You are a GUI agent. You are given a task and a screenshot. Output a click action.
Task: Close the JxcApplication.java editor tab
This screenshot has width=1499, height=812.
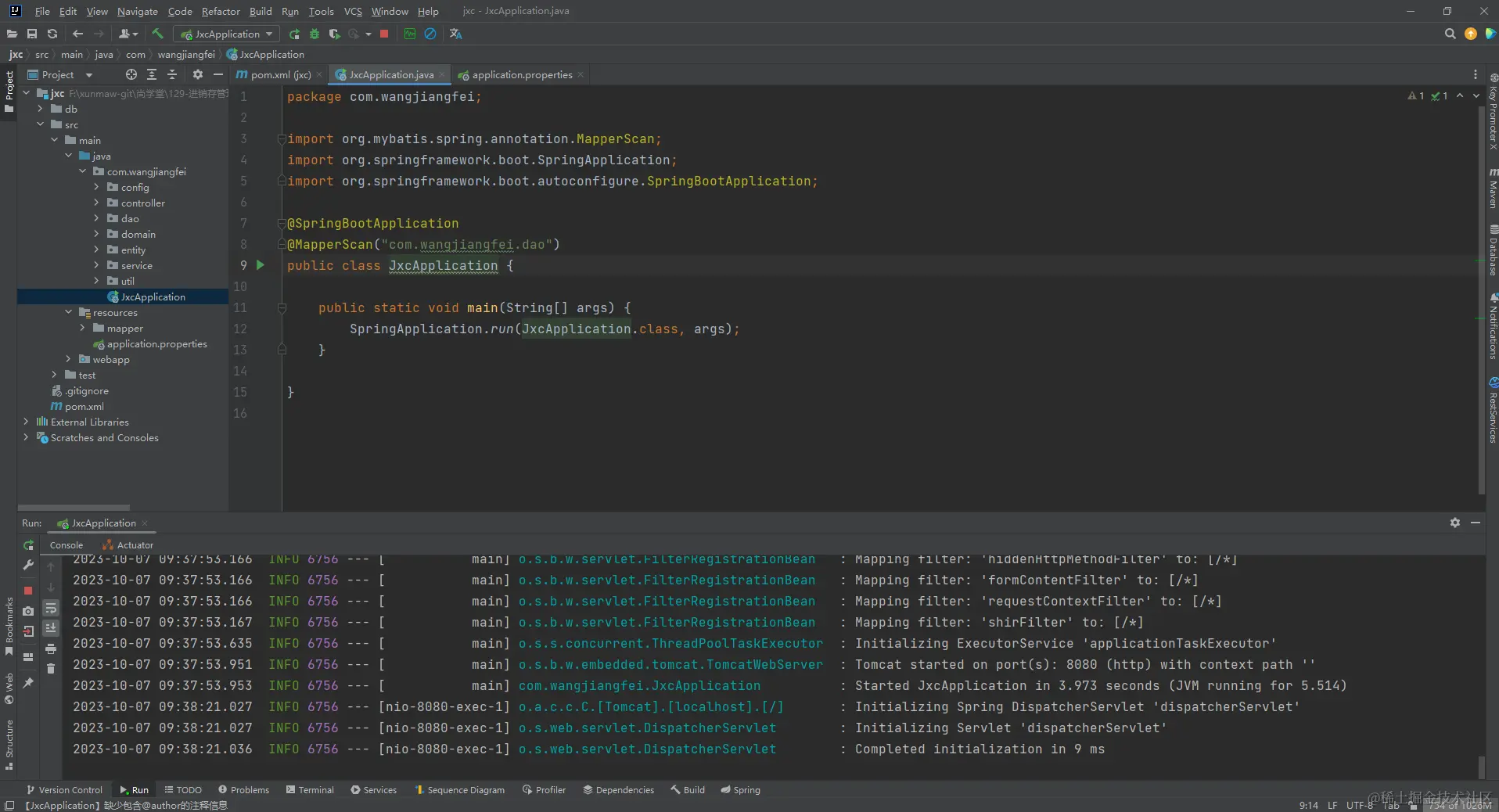[442, 74]
